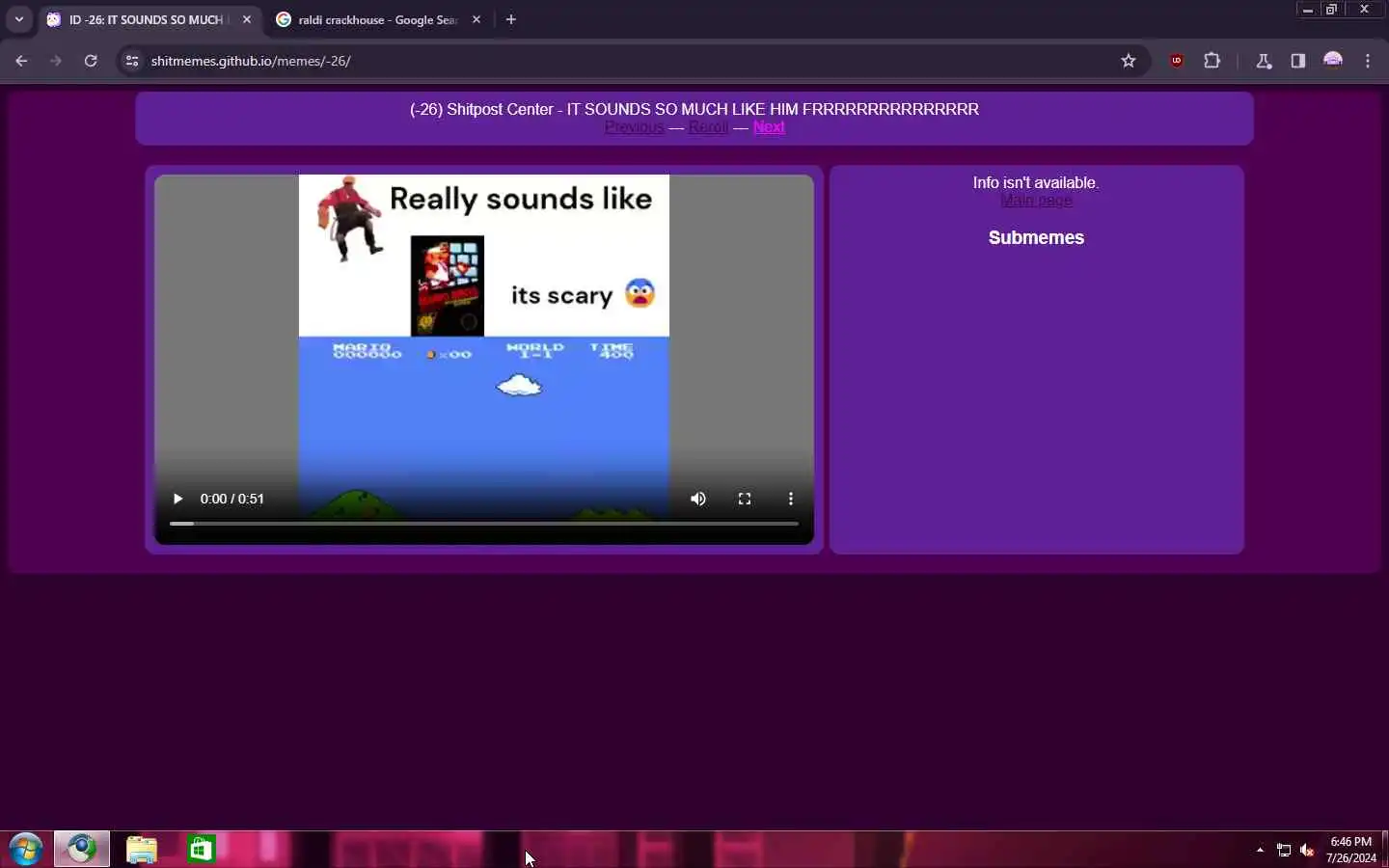Open the video more options menu
Image resolution: width=1389 pixels, height=868 pixels.
[791, 499]
